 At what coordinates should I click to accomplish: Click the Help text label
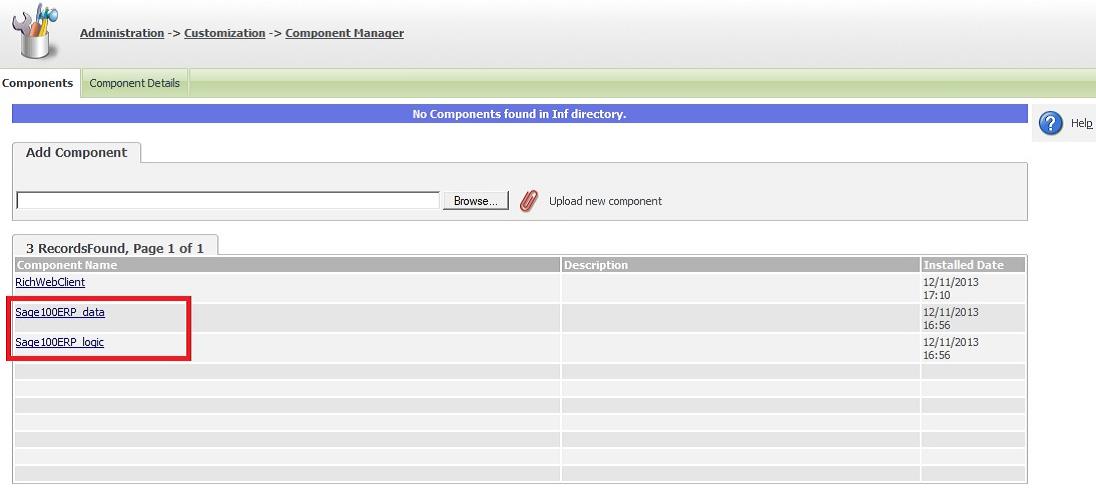click(x=1081, y=123)
